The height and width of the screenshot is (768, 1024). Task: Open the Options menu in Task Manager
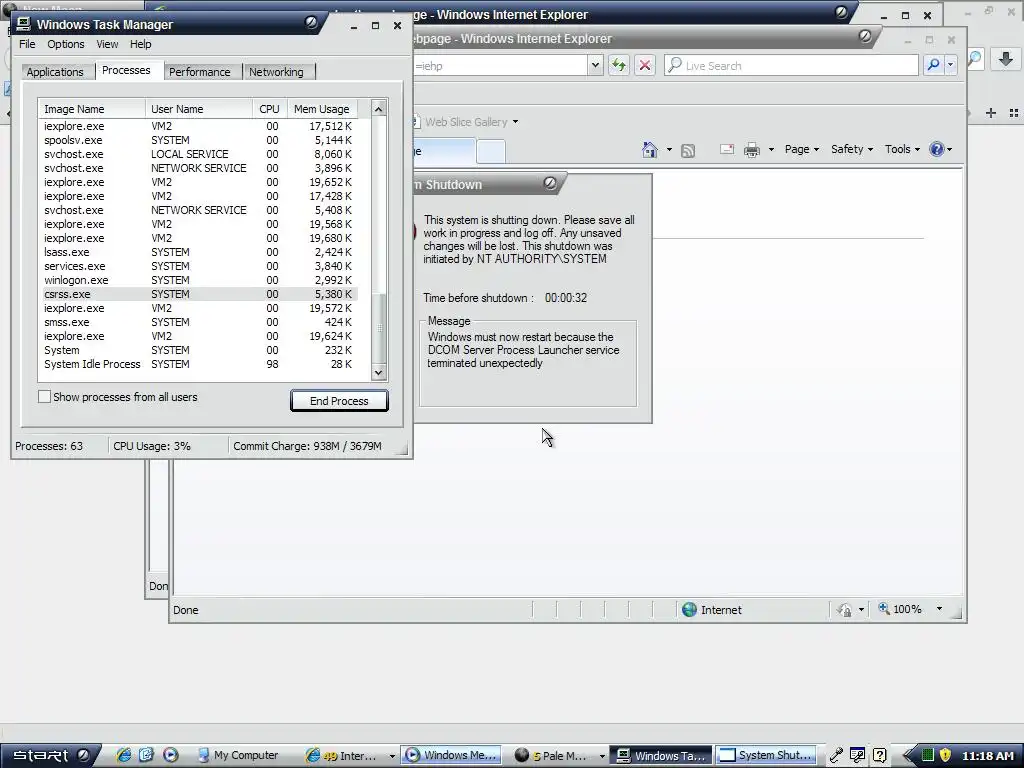pyautogui.click(x=65, y=44)
